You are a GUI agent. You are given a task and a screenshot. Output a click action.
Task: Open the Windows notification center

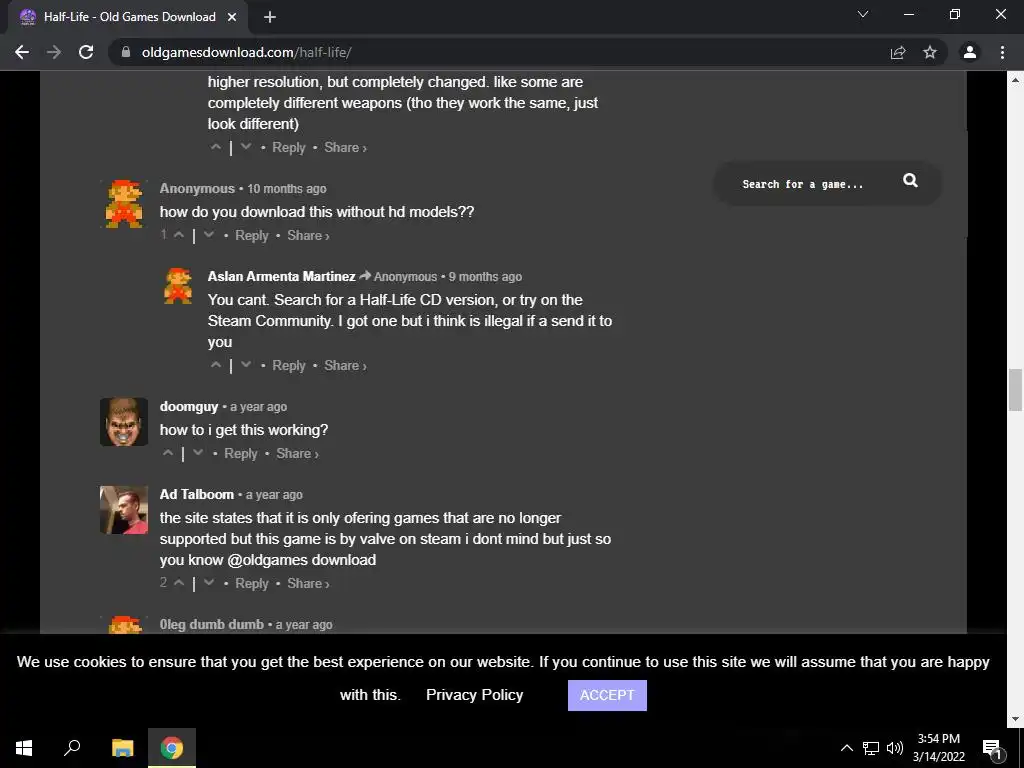coord(992,748)
